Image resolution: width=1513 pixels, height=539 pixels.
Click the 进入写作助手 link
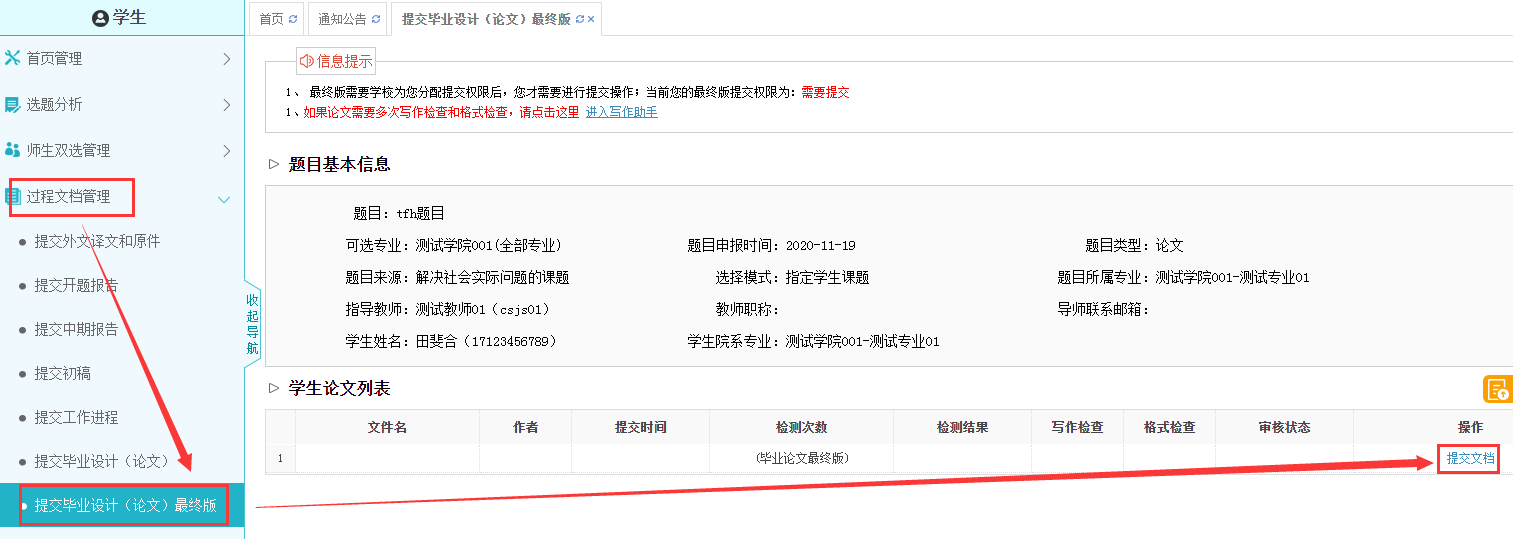click(622, 112)
